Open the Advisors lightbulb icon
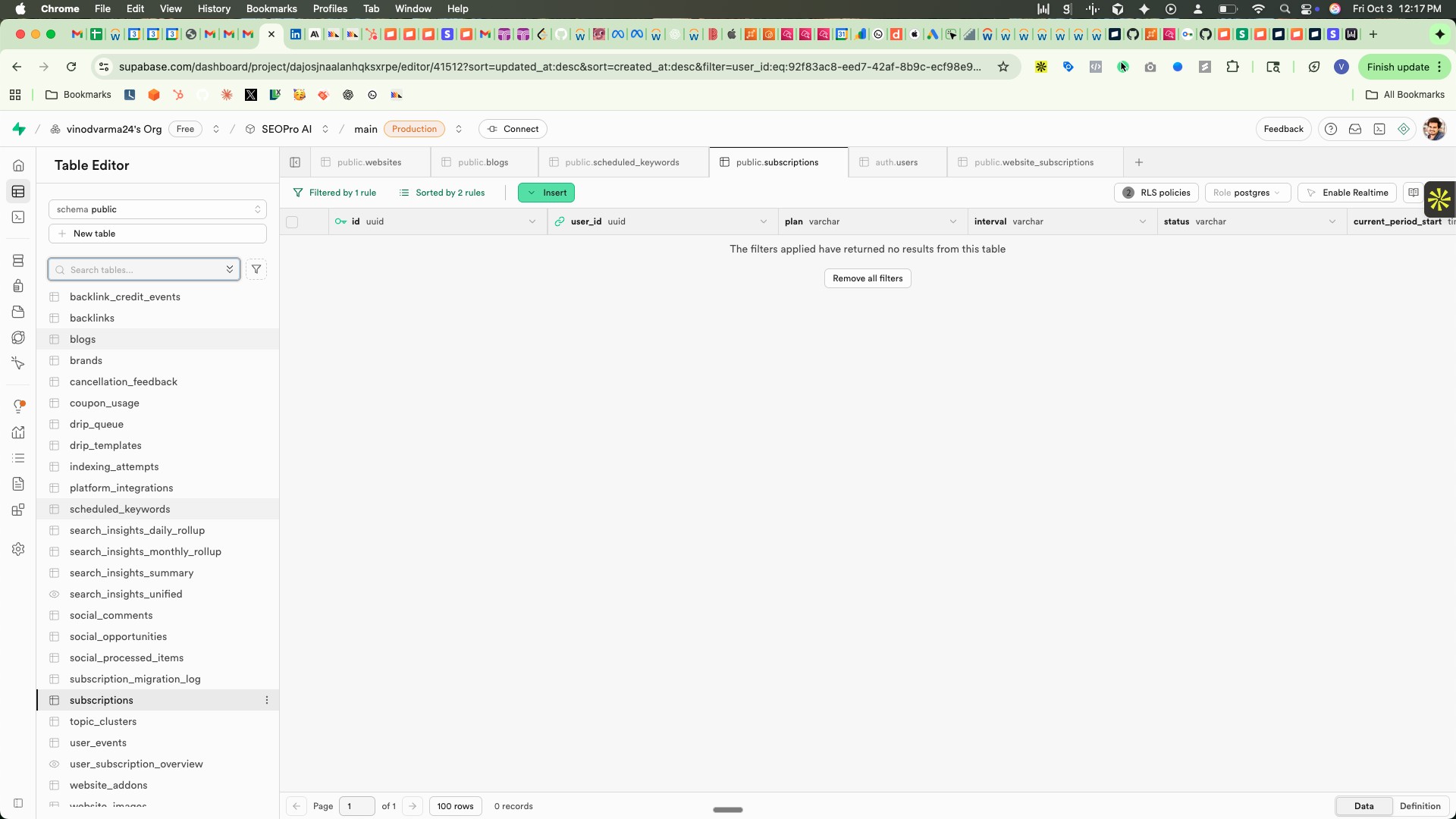The image size is (1456, 819). pyautogui.click(x=18, y=406)
